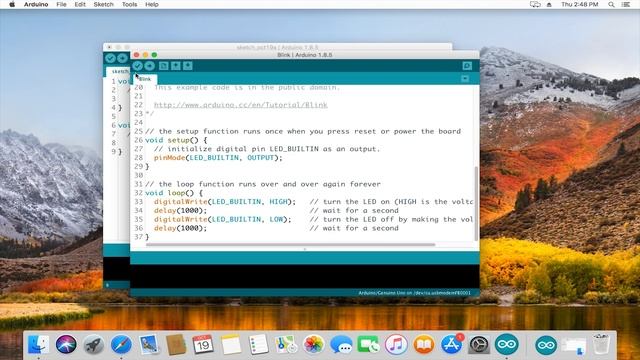This screenshot has height=360, width=640.
Task: Click Upload in the background sketch window
Action: click(x=122, y=58)
